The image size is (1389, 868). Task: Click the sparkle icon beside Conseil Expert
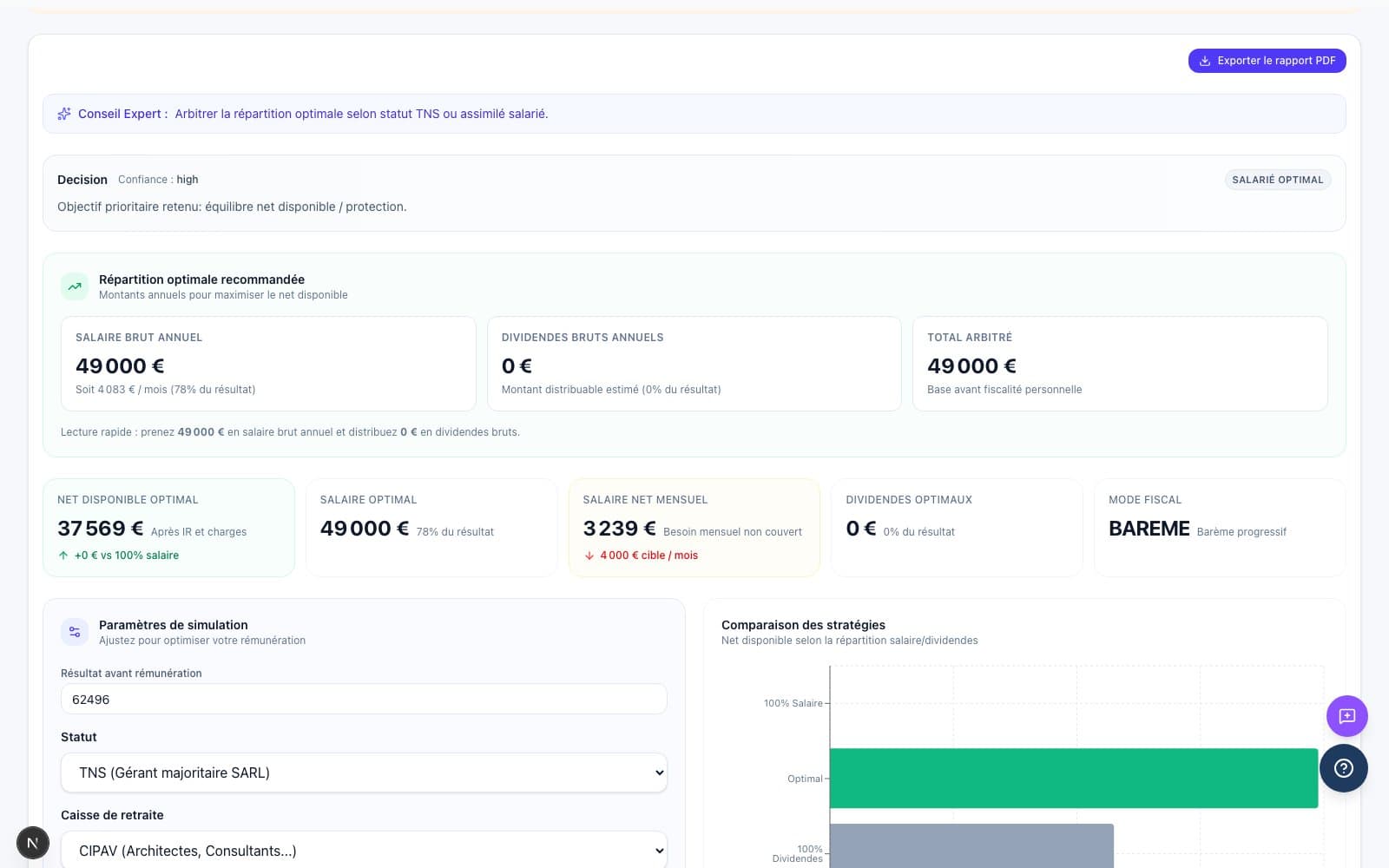pos(64,114)
